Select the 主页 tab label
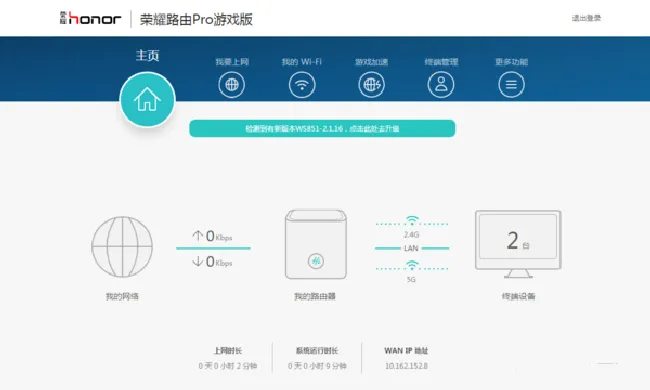 tap(148, 55)
